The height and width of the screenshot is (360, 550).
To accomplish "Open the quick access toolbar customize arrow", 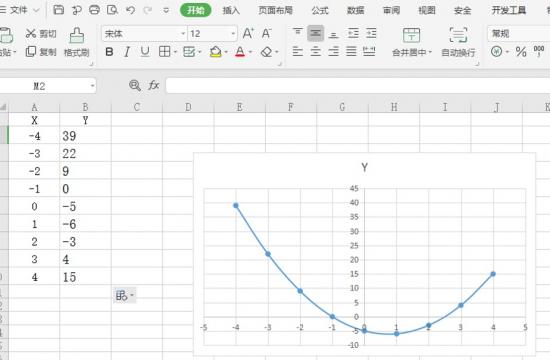I will click(x=166, y=11).
